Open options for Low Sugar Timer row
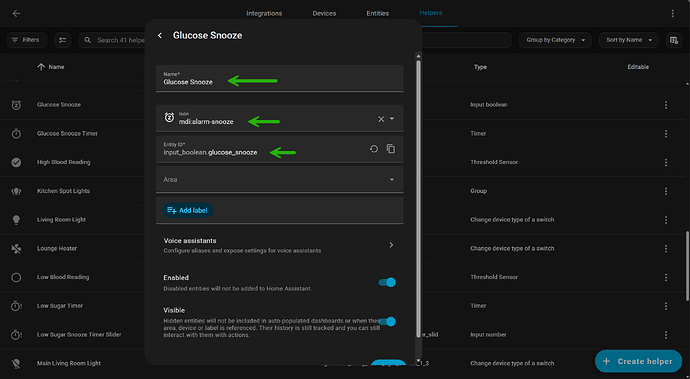The image size is (690, 379). click(x=666, y=306)
